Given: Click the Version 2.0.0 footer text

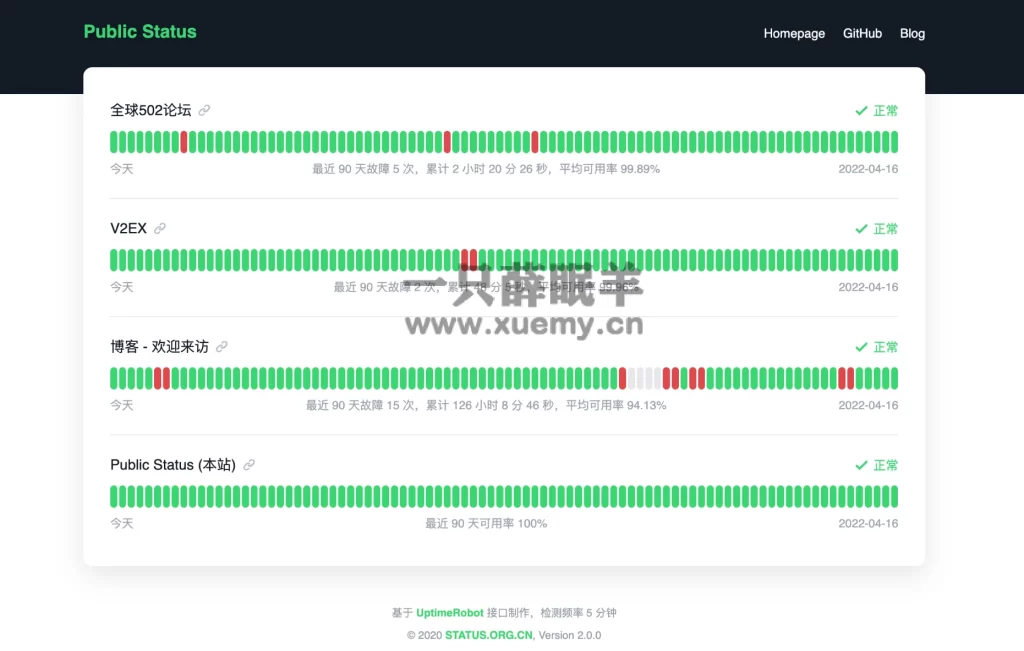Looking at the screenshot, I should (x=569, y=635).
